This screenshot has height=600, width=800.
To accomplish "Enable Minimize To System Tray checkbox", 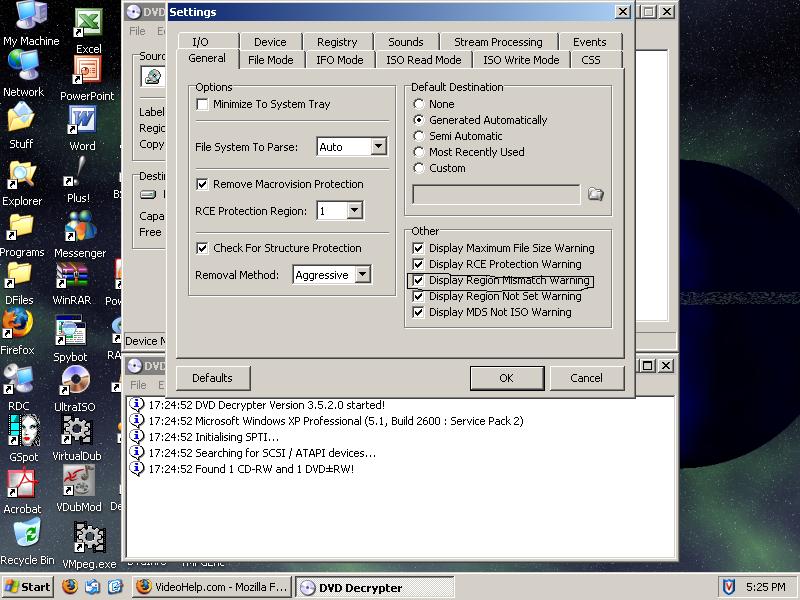I will pos(203,104).
